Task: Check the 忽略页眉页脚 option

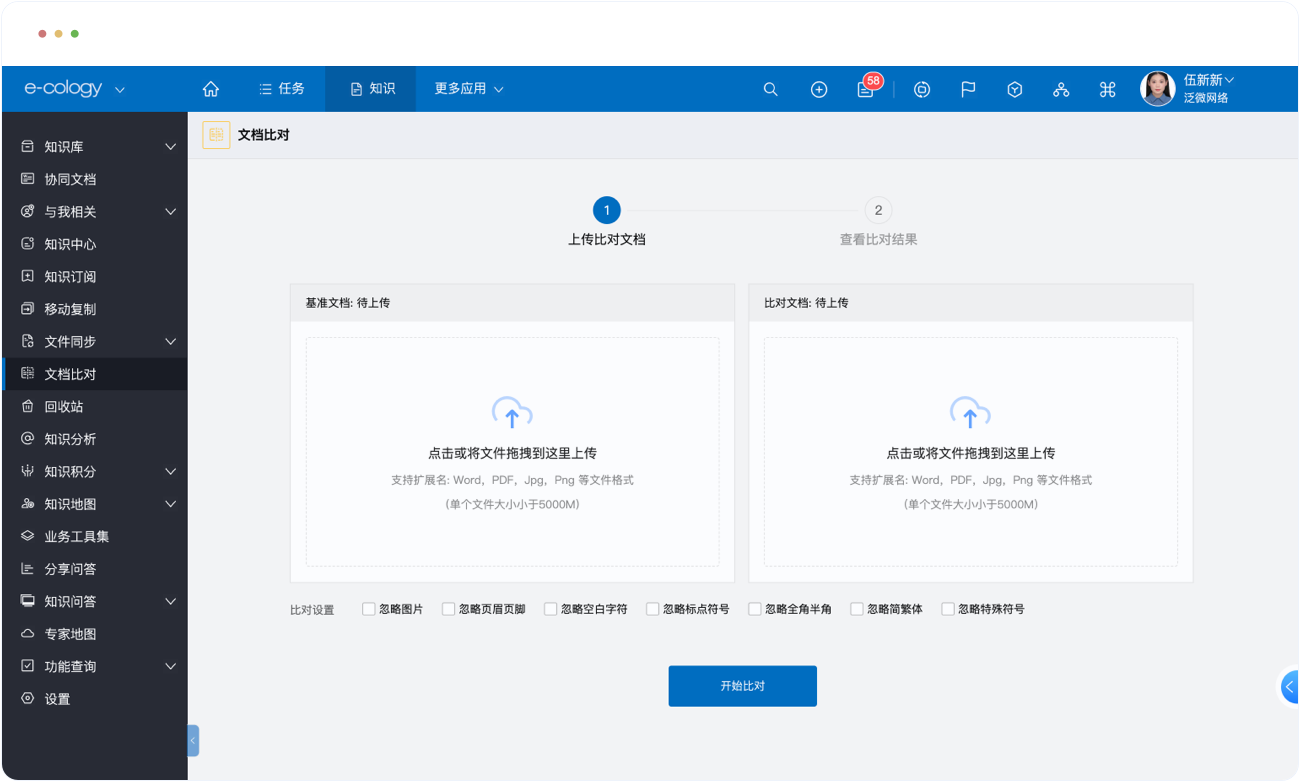Action: (x=449, y=609)
